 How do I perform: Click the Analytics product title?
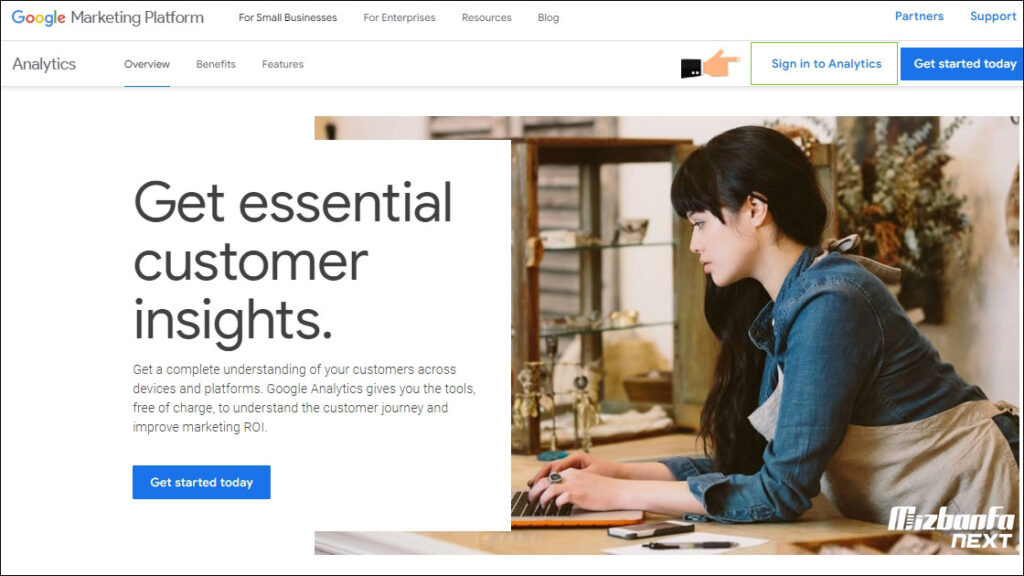tap(44, 64)
